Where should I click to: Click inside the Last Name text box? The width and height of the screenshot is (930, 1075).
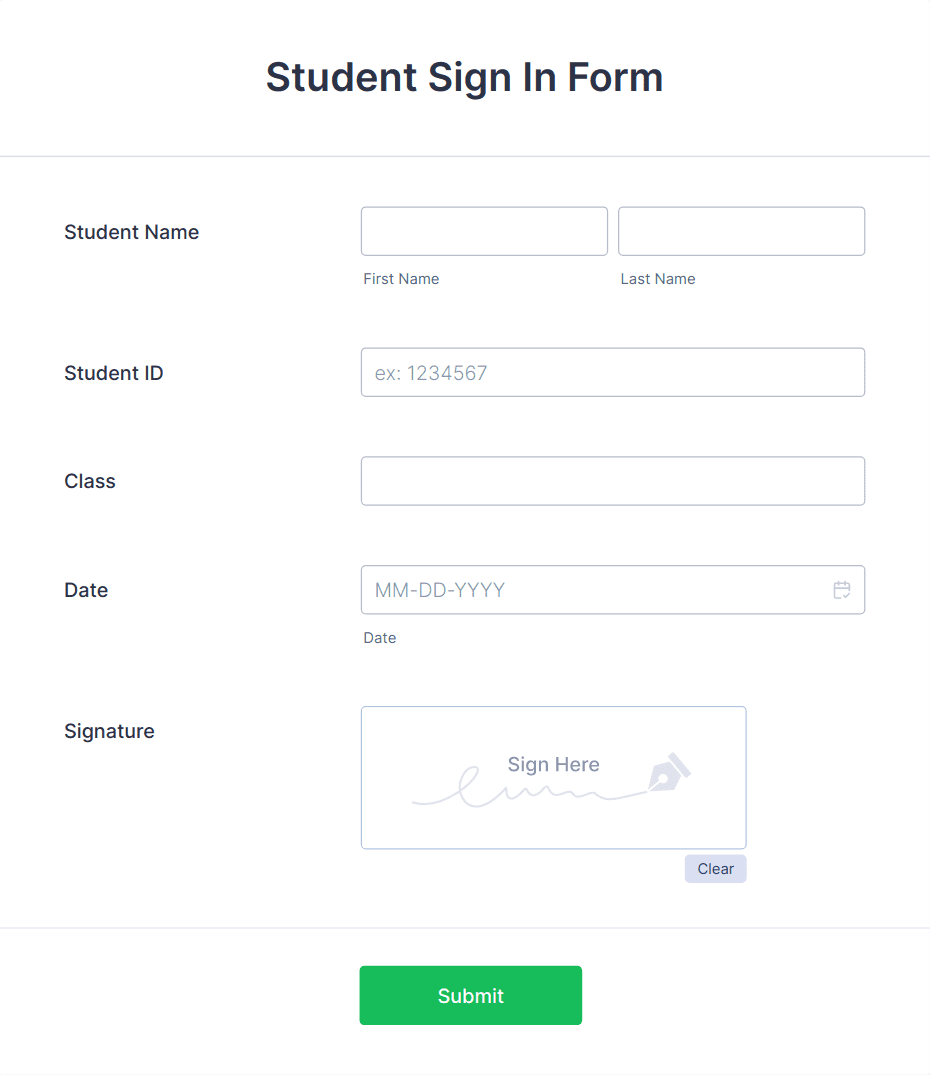pyautogui.click(x=741, y=231)
